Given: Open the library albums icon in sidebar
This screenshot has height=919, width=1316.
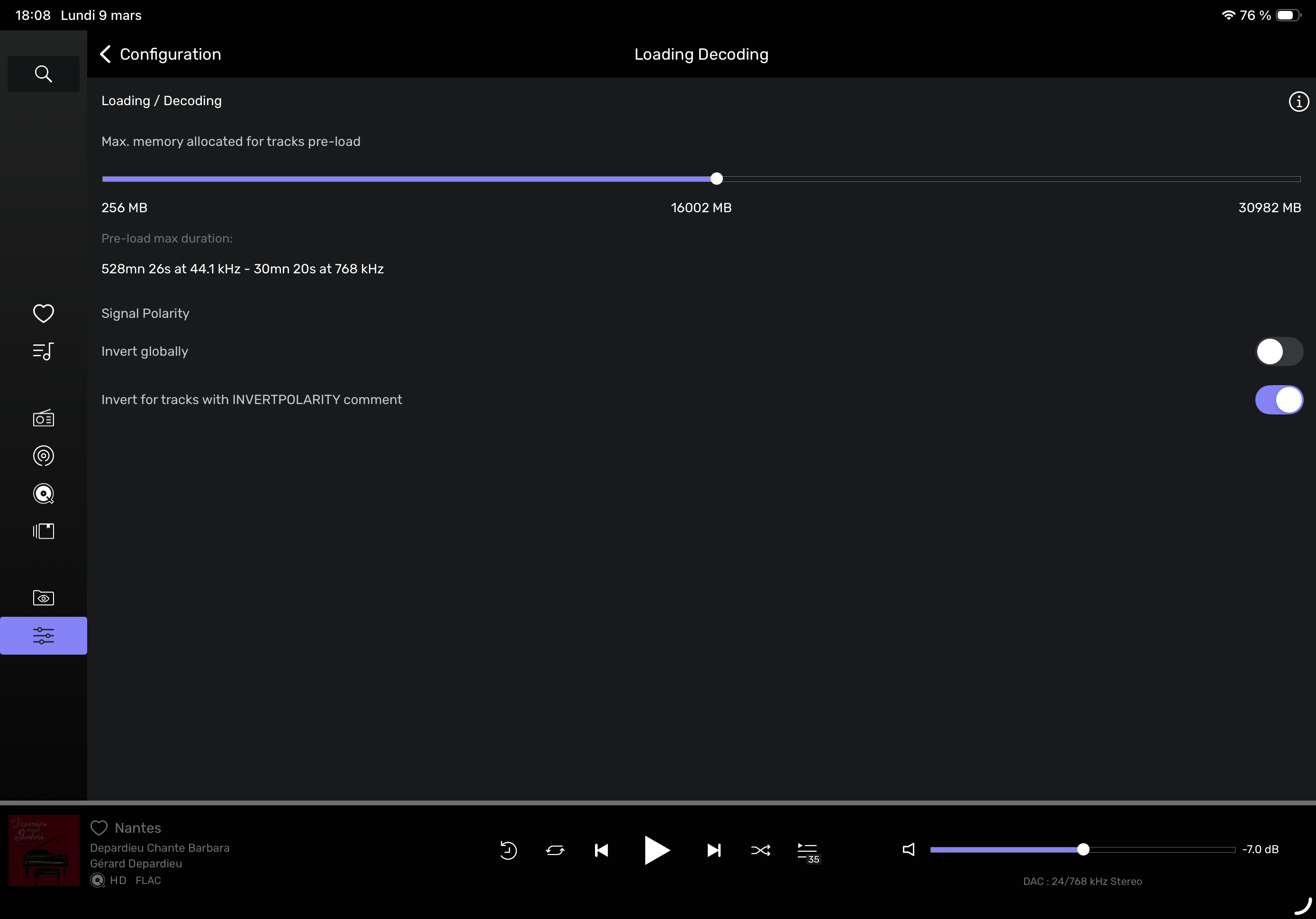Looking at the screenshot, I should click(43, 532).
